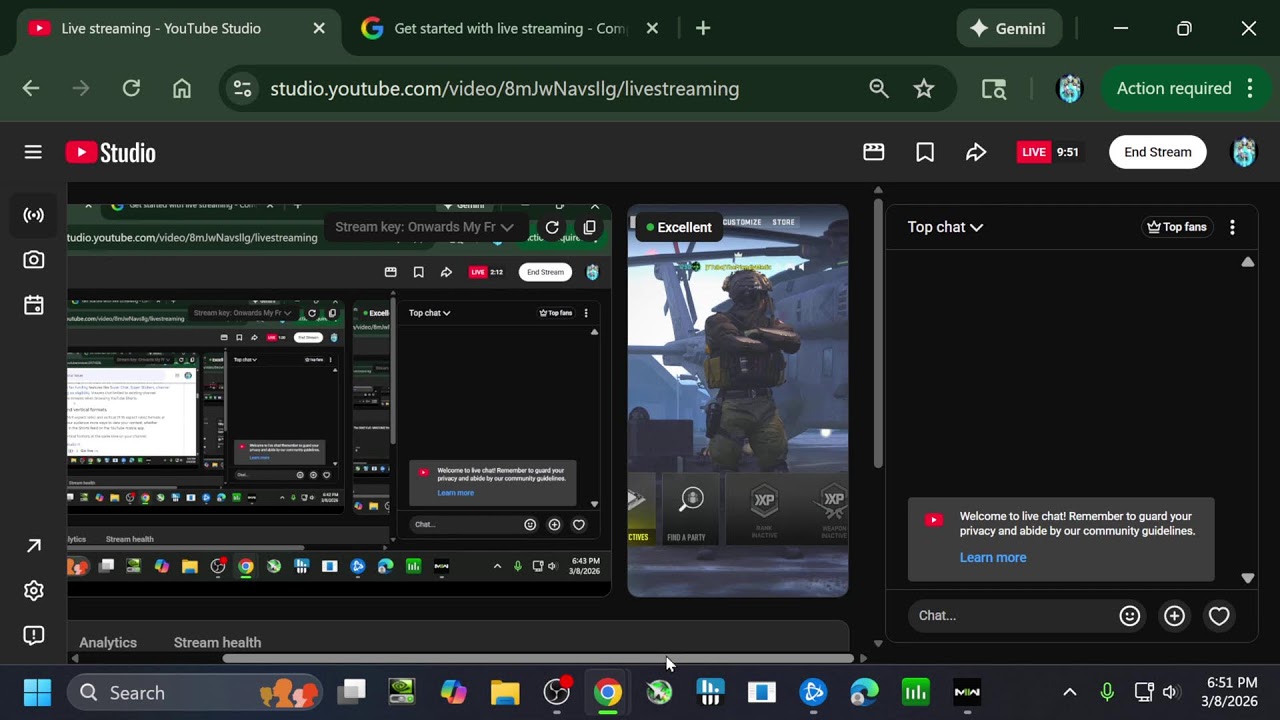This screenshot has height=720, width=1280.
Task: Open Action required menu dots
Action: point(1250,89)
